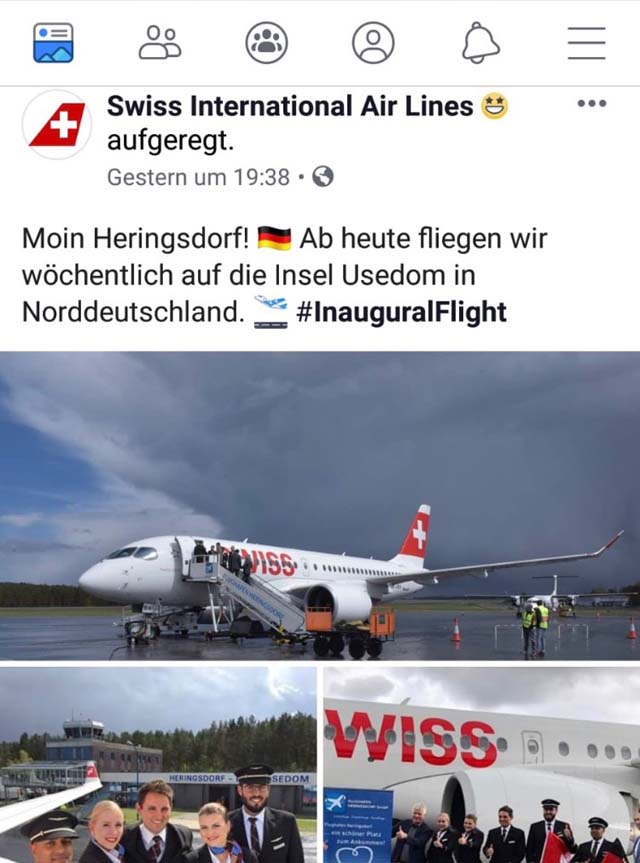
Task: Open post options three-dot menu
Action: click(x=592, y=103)
